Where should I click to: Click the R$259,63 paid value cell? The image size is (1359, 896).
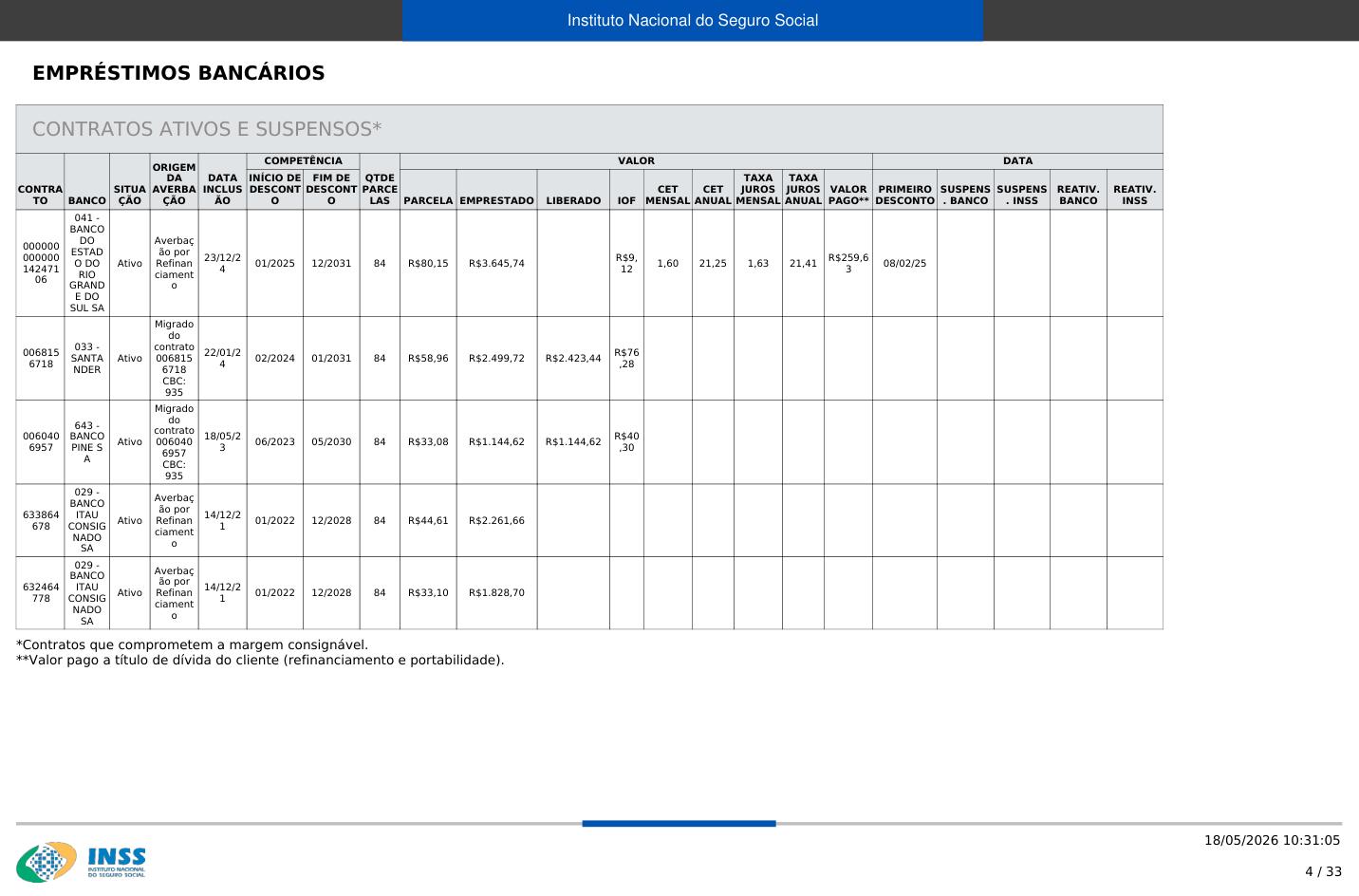848,263
